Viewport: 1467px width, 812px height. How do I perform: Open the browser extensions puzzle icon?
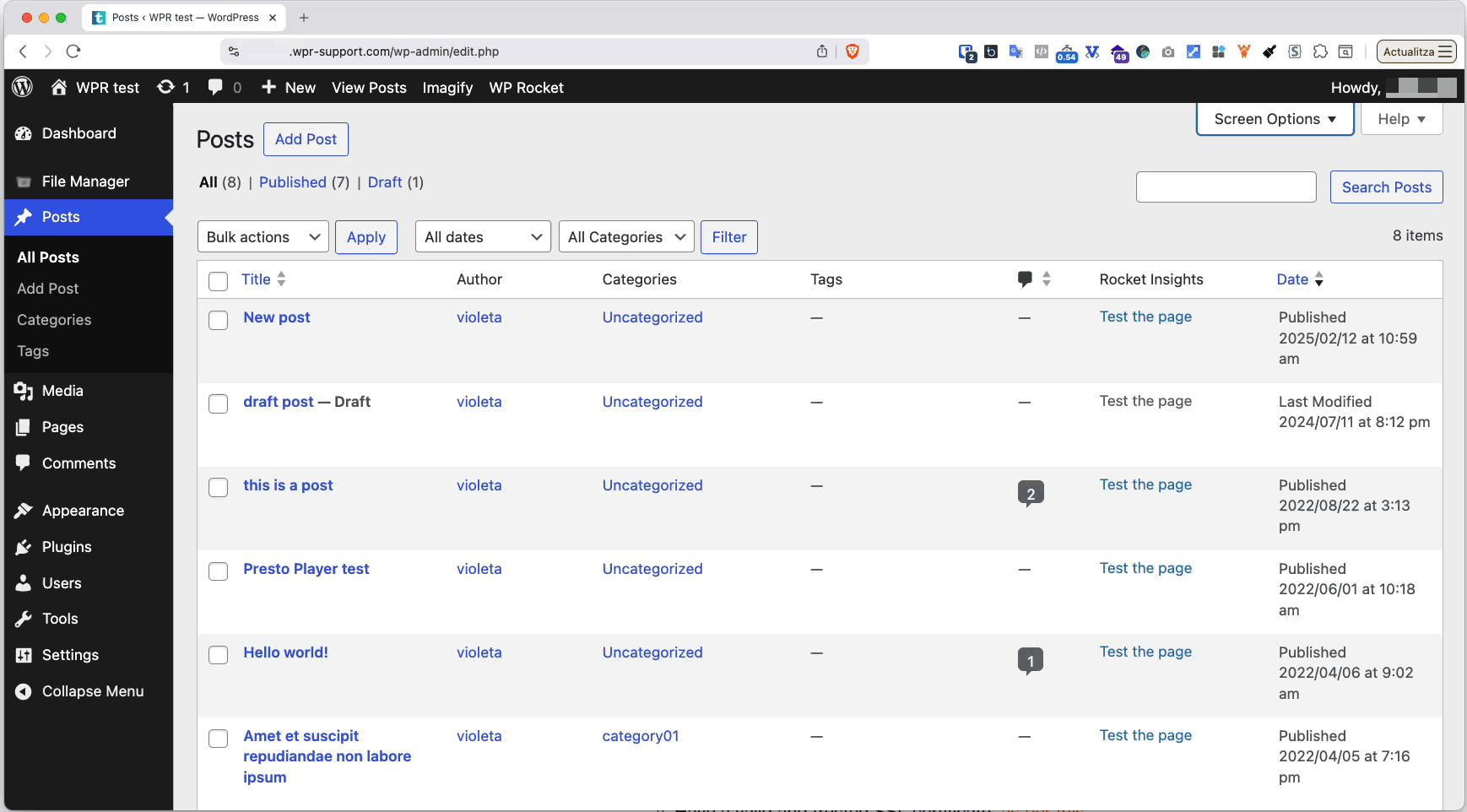point(1319,51)
